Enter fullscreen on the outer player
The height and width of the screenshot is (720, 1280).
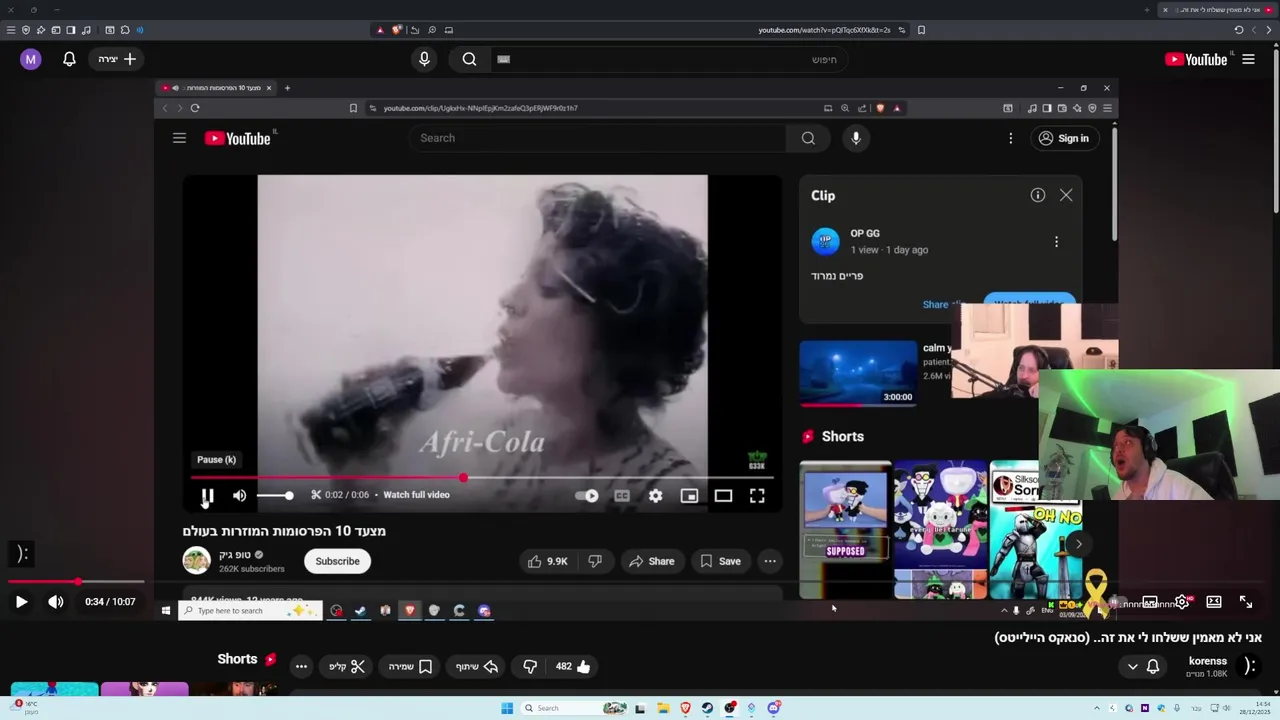1246,602
